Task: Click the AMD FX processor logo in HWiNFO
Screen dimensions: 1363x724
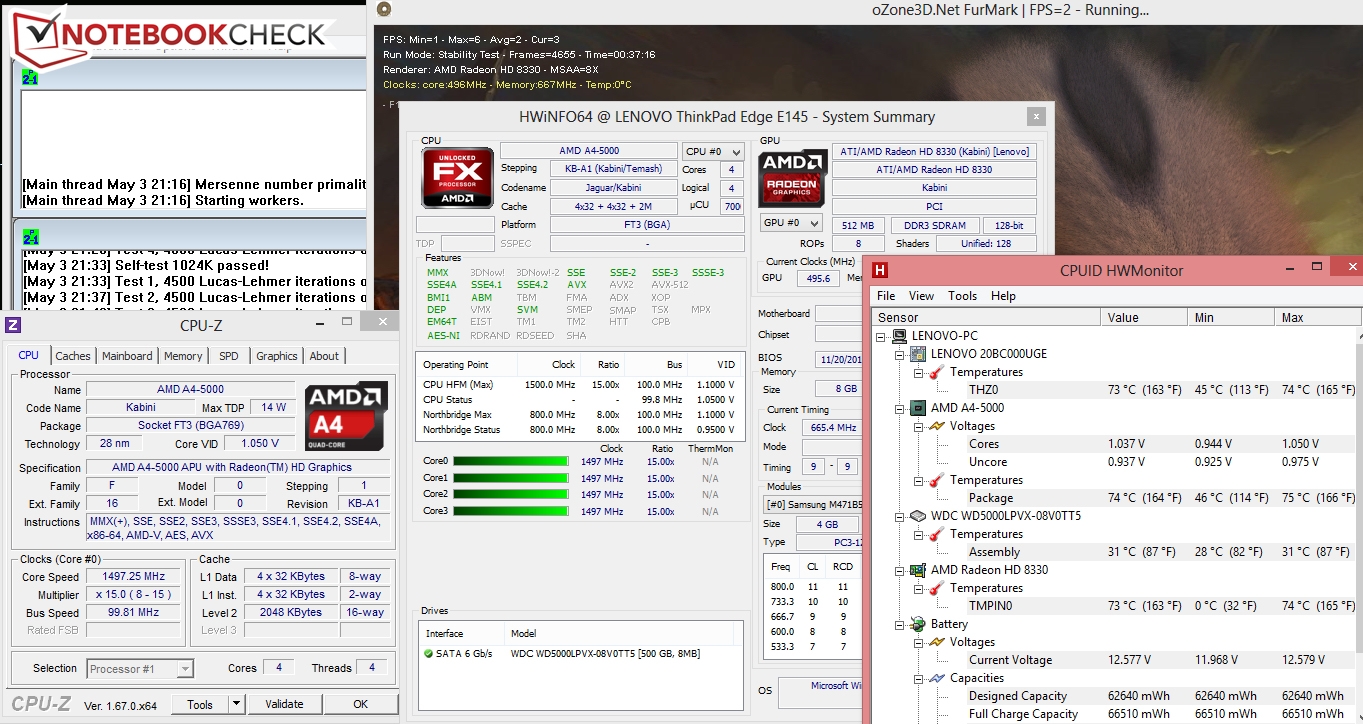Action: point(458,178)
